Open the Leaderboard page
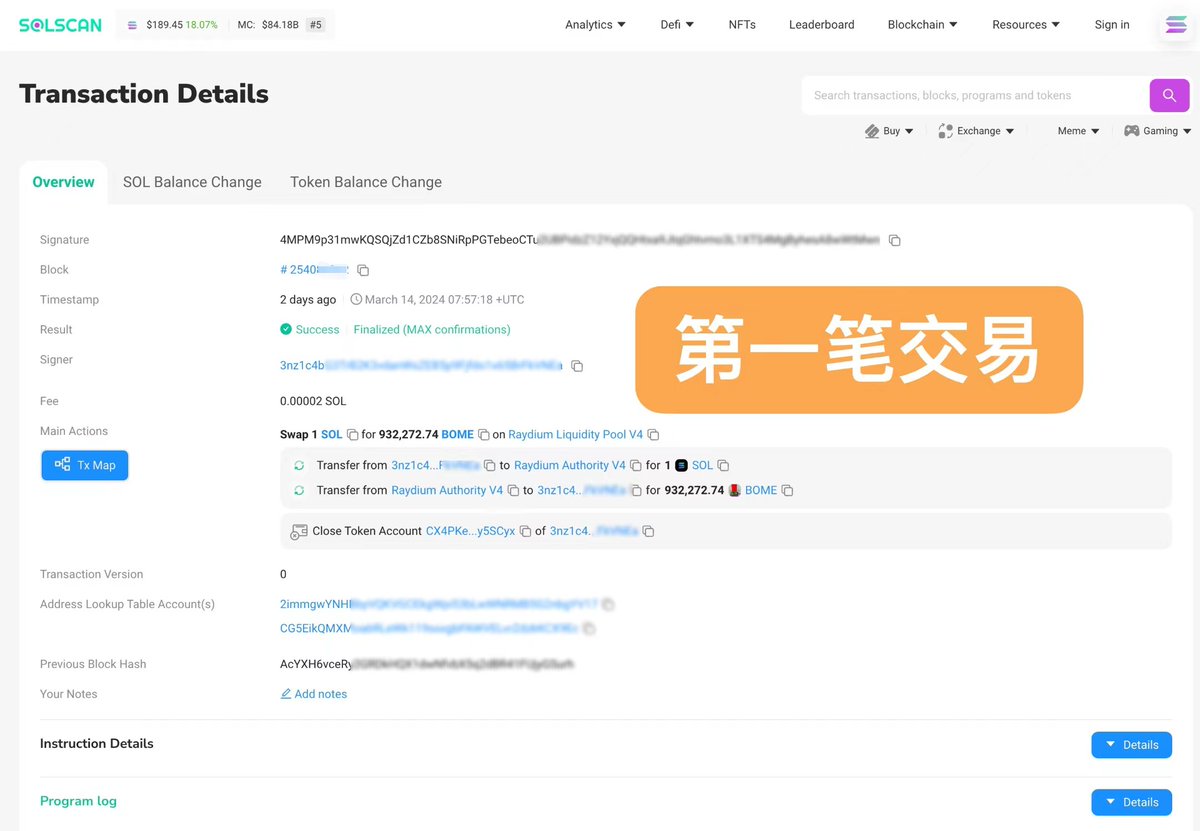This screenshot has width=1200, height=831. pyautogui.click(x=822, y=25)
